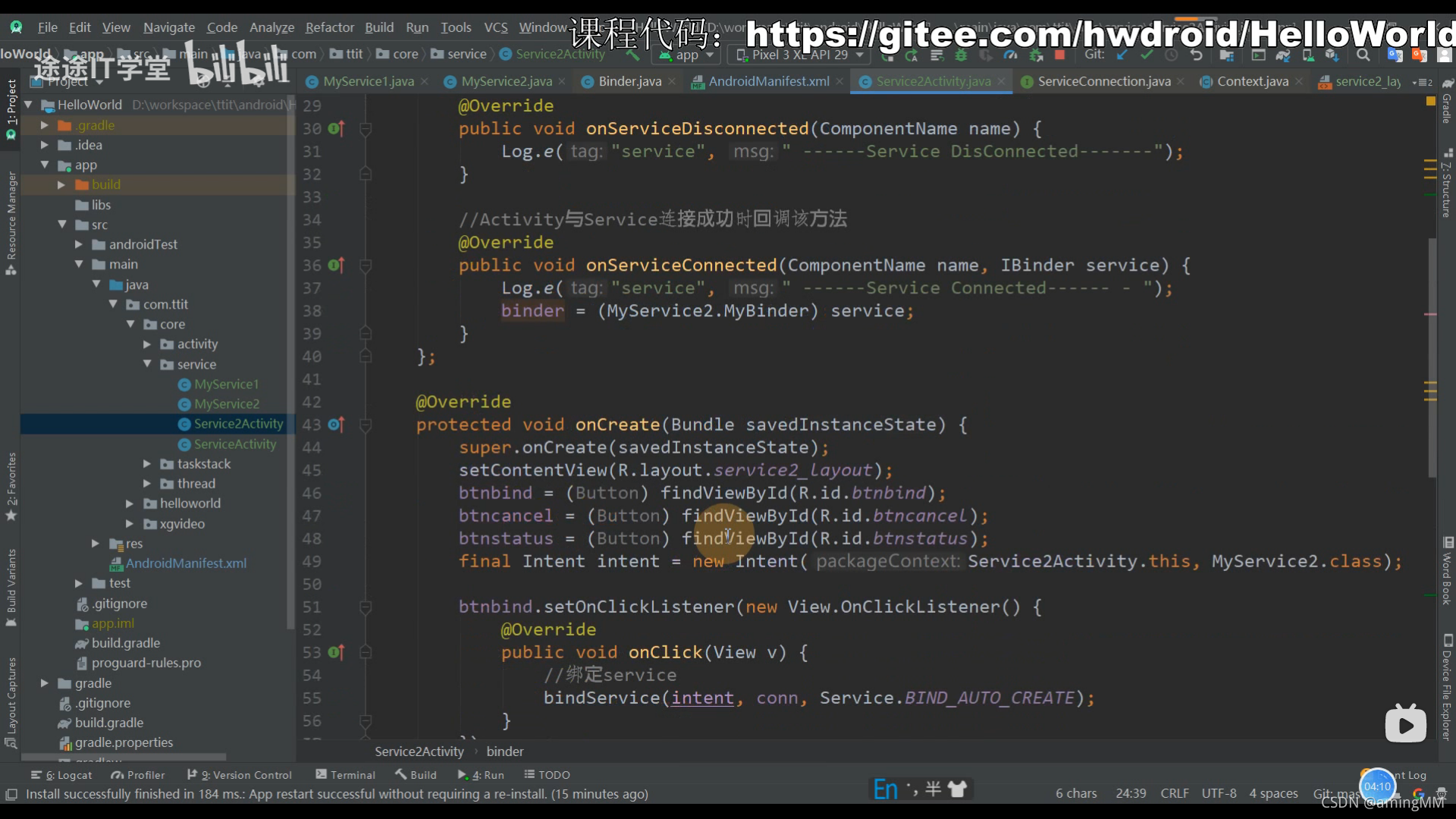This screenshot has height=819, width=1456.
Task: Open the SDK Manager icon
Action: point(1332,55)
